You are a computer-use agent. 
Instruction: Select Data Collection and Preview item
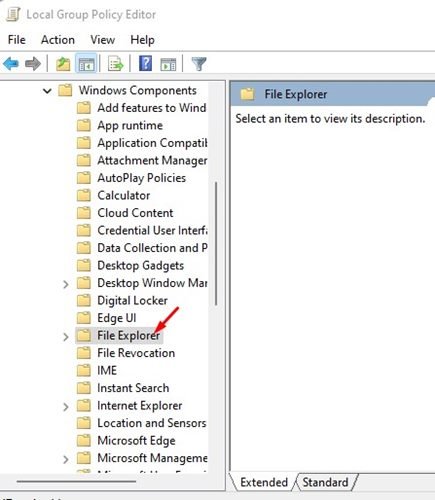(152, 248)
